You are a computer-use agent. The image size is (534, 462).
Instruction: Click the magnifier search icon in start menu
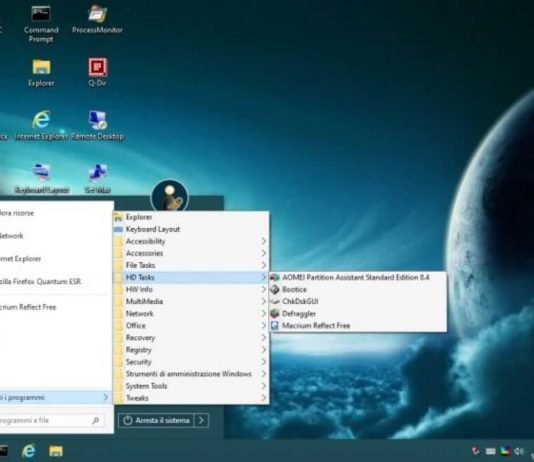(96, 421)
